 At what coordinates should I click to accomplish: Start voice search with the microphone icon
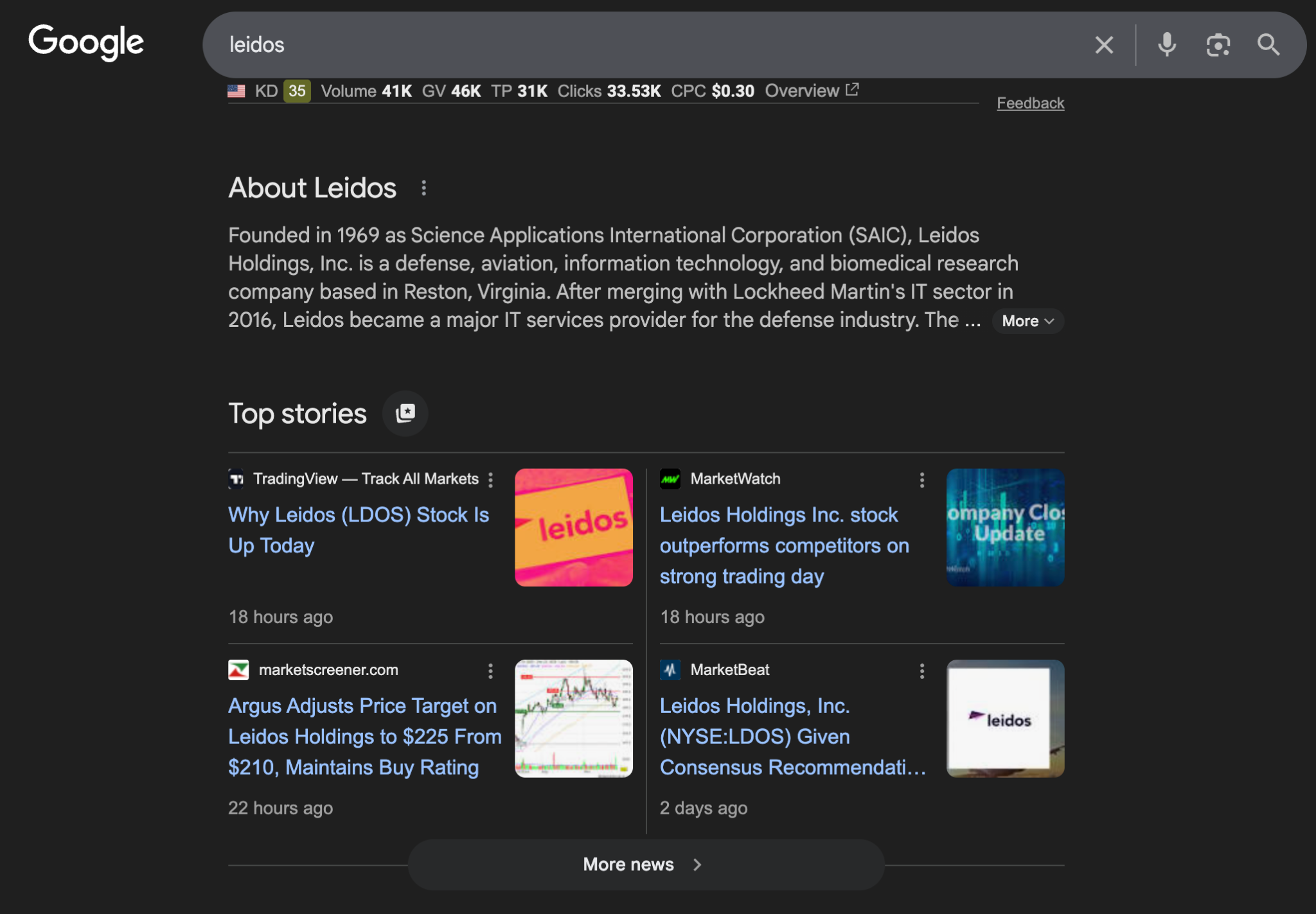click(1167, 45)
